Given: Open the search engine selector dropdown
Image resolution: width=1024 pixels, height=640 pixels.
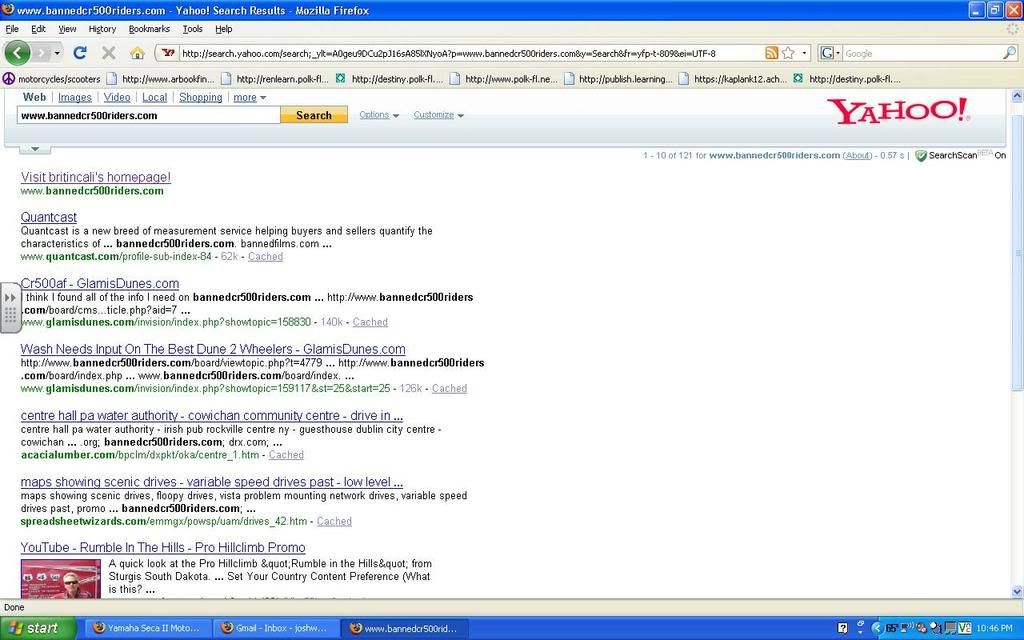Looking at the screenshot, I should [830, 53].
